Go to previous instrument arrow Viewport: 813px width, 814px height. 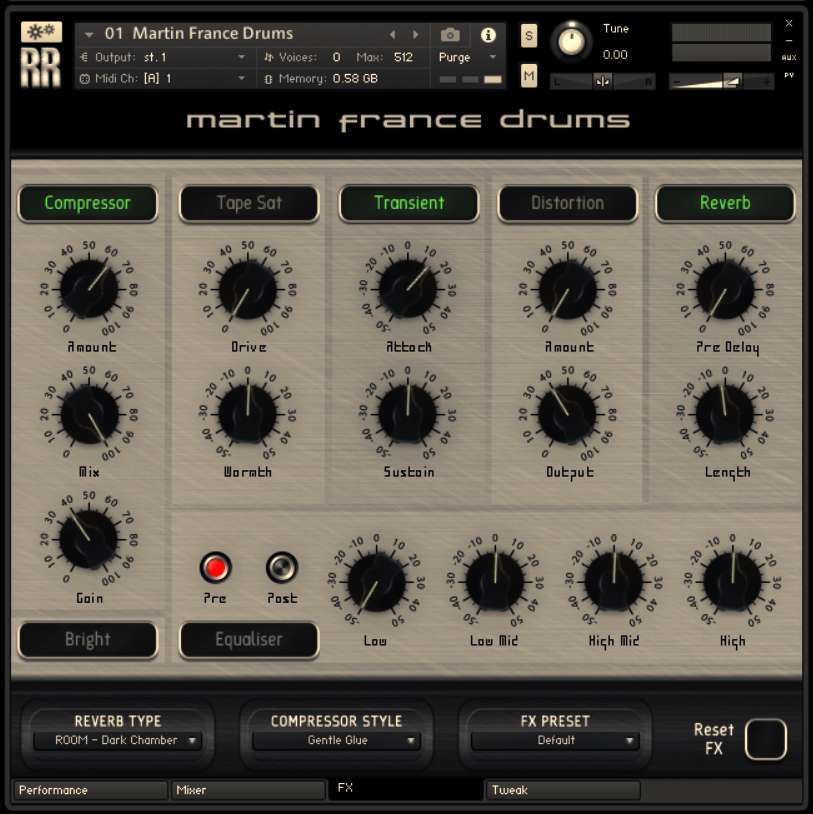(392, 34)
